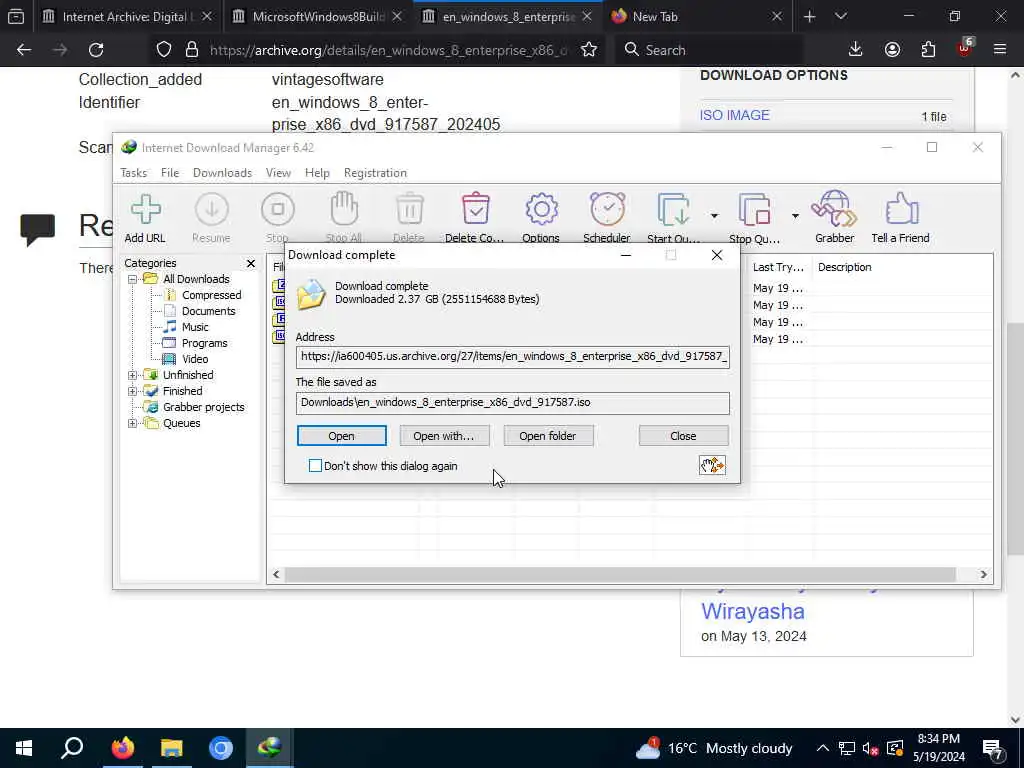Click the tracking protection shield icon

point(164,50)
